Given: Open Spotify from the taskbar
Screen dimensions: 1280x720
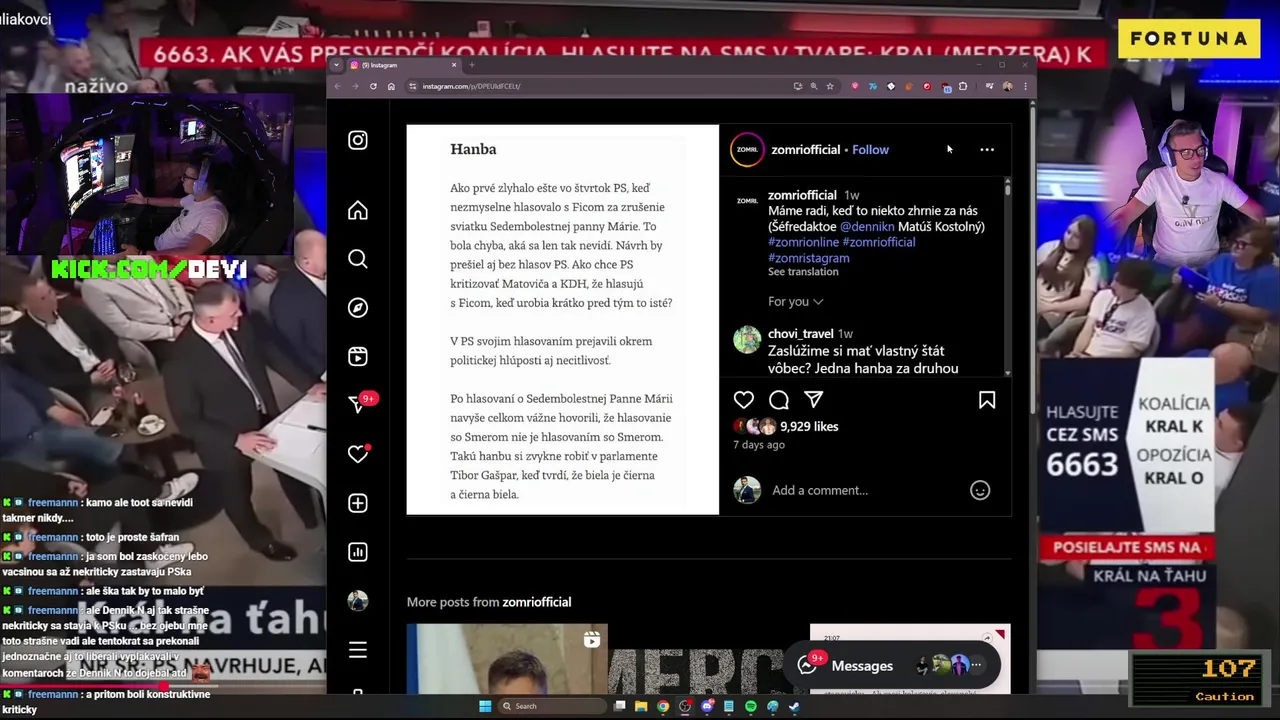Looking at the screenshot, I should 751,706.
